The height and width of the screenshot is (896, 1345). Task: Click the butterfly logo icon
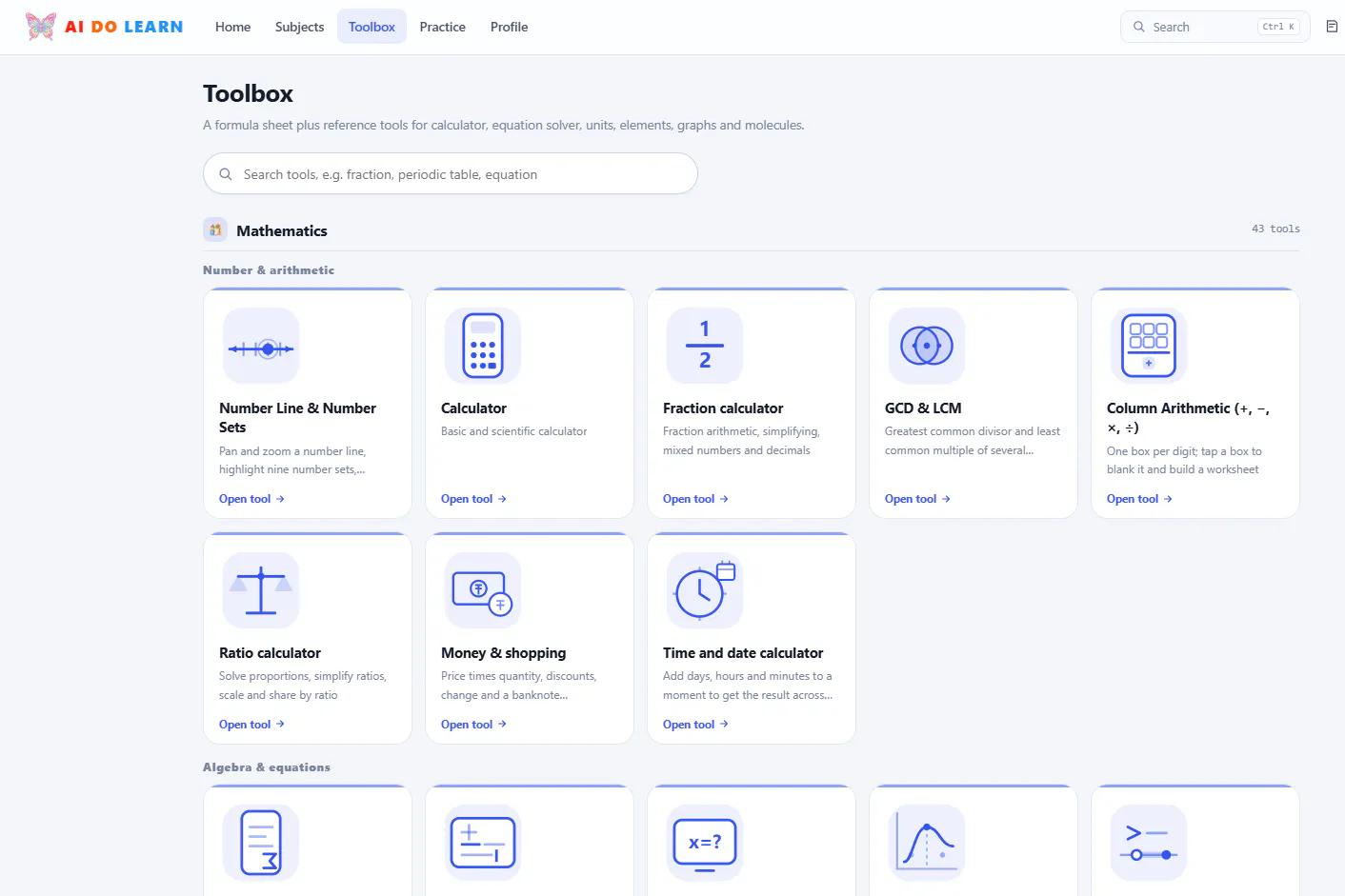pyautogui.click(x=41, y=27)
